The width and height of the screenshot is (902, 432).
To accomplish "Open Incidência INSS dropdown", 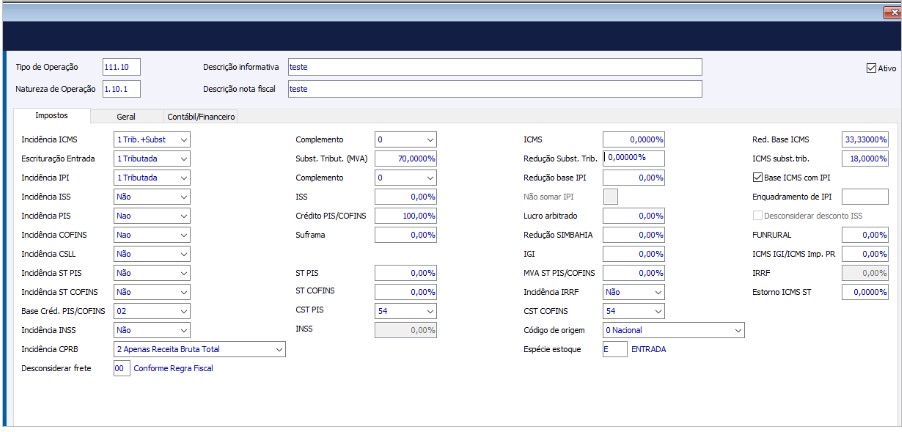I will point(152,330).
